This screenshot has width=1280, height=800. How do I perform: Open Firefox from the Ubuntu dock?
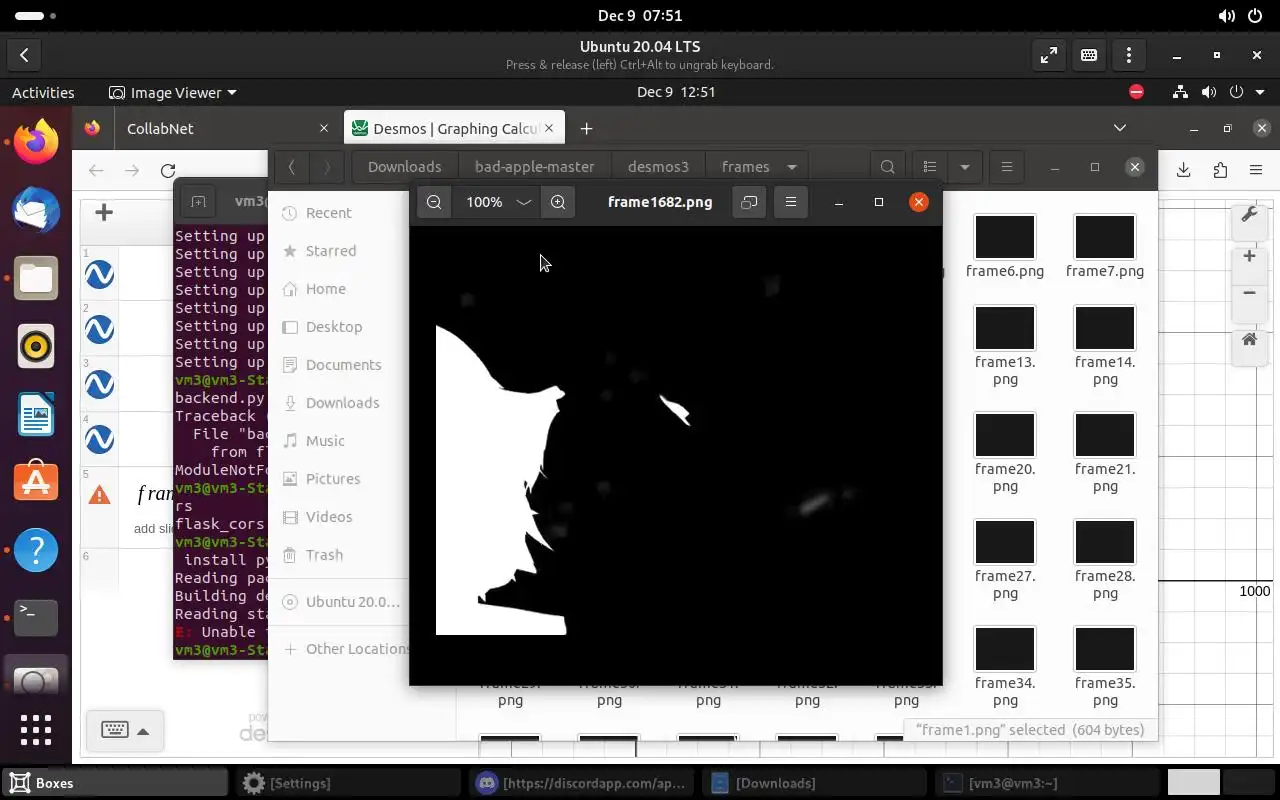tap(36, 142)
